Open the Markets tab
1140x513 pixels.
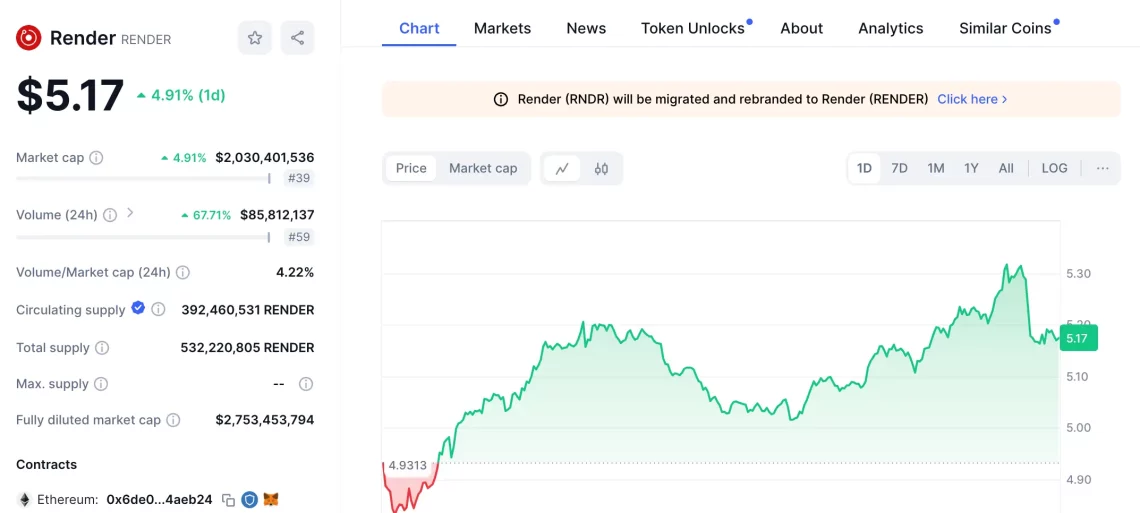(x=502, y=28)
